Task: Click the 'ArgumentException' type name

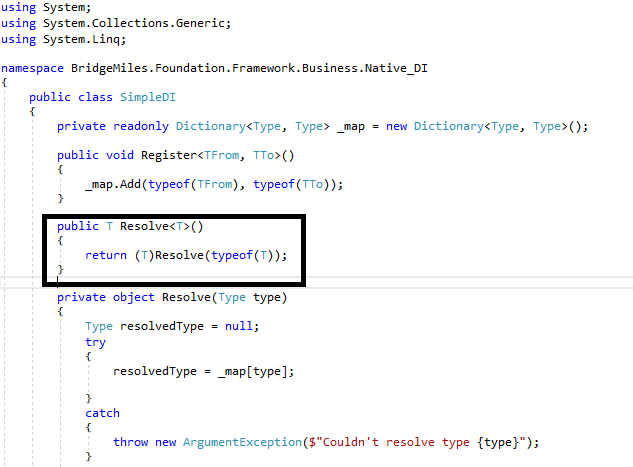Action: coord(242,442)
